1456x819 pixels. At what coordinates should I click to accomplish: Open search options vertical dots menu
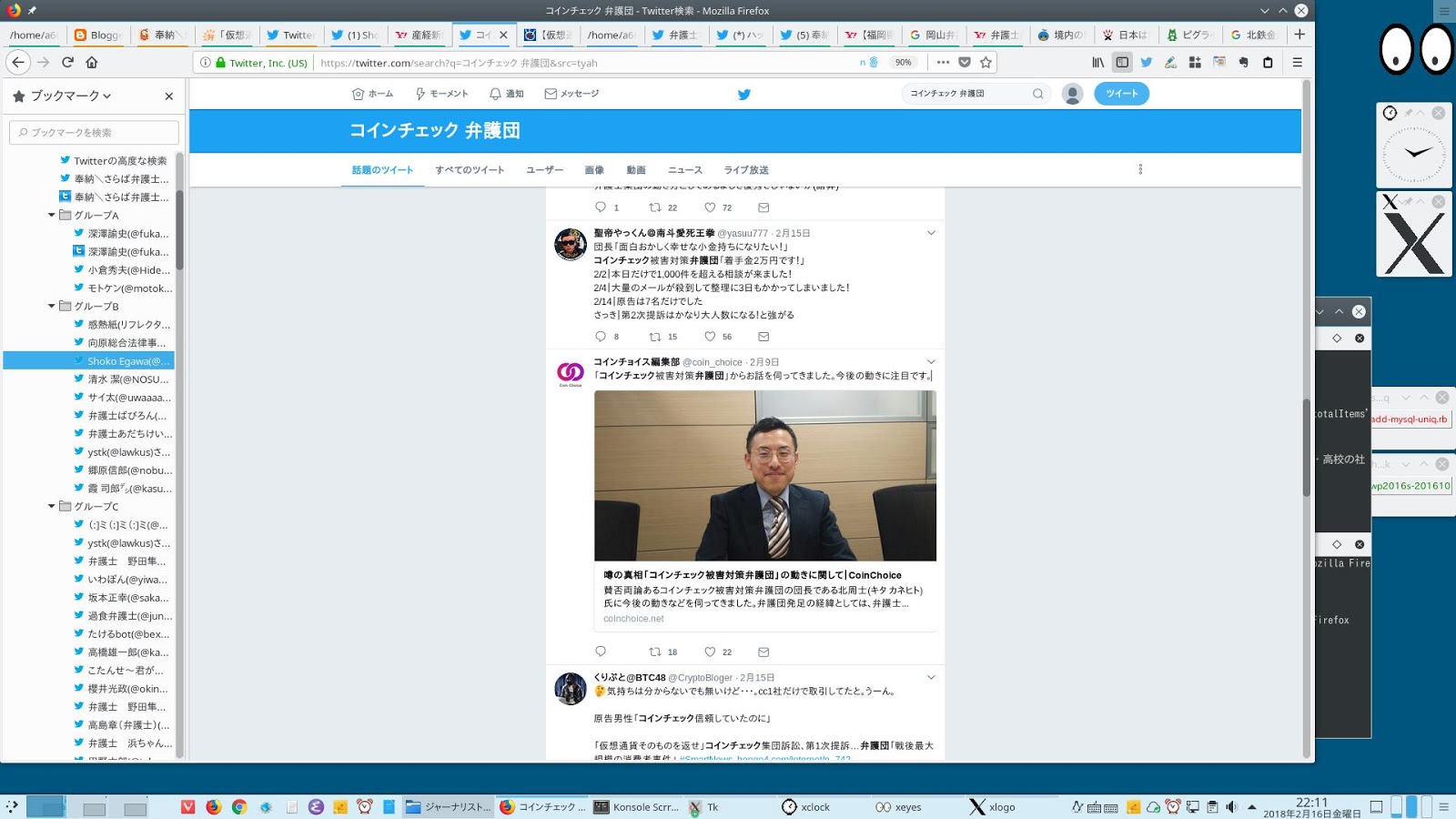(x=1140, y=169)
